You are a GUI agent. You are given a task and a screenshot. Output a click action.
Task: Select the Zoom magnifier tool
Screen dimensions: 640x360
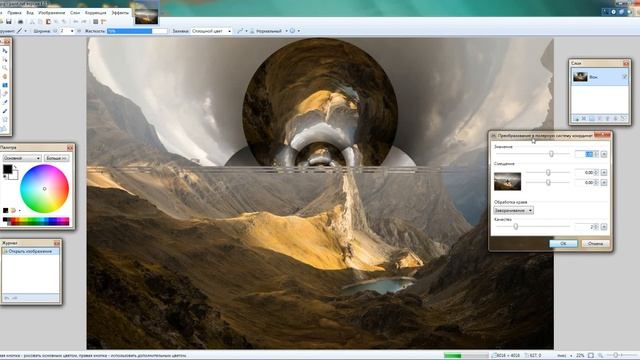pyautogui.click(x=5, y=68)
